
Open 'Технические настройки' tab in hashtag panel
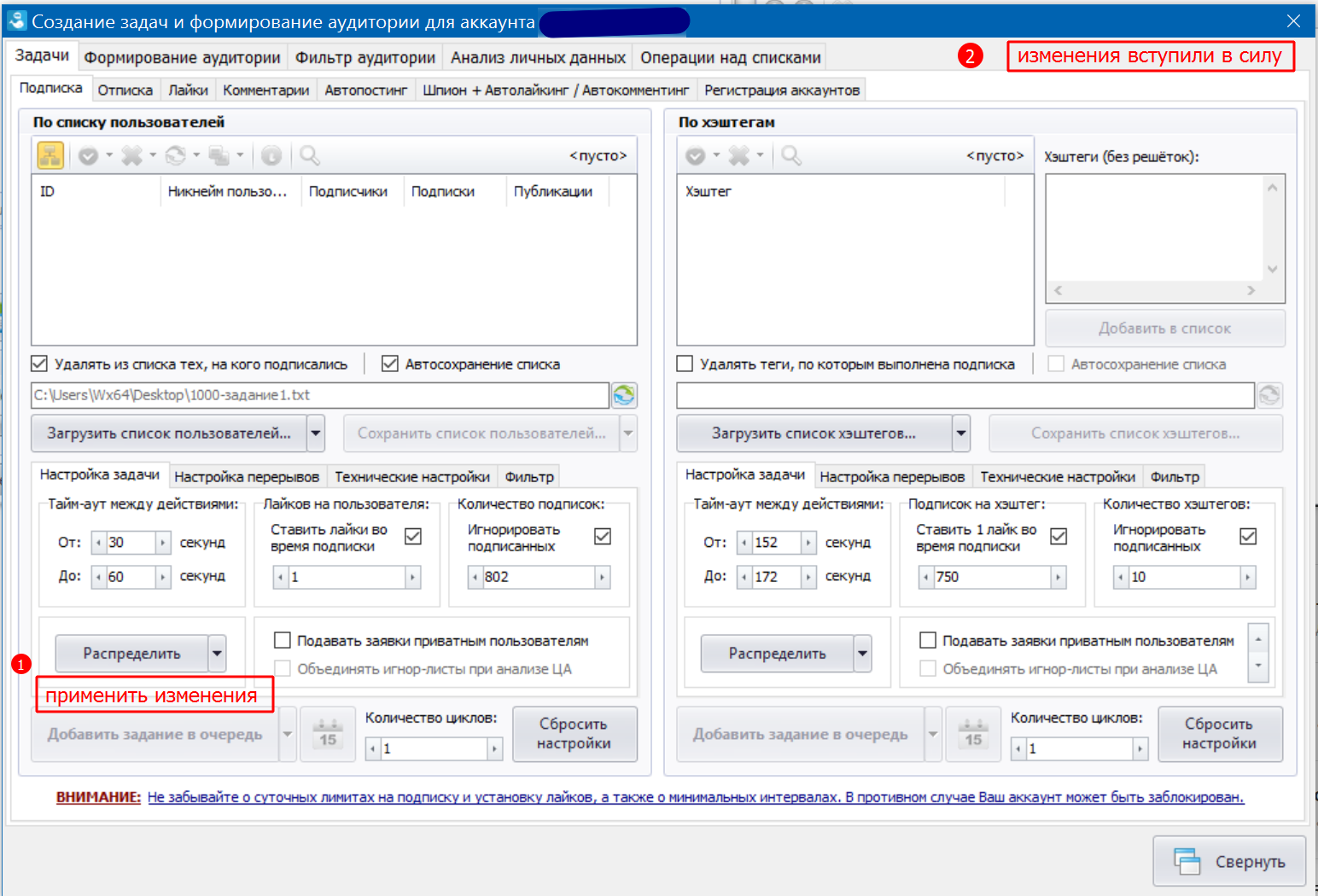click(1058, 477)
